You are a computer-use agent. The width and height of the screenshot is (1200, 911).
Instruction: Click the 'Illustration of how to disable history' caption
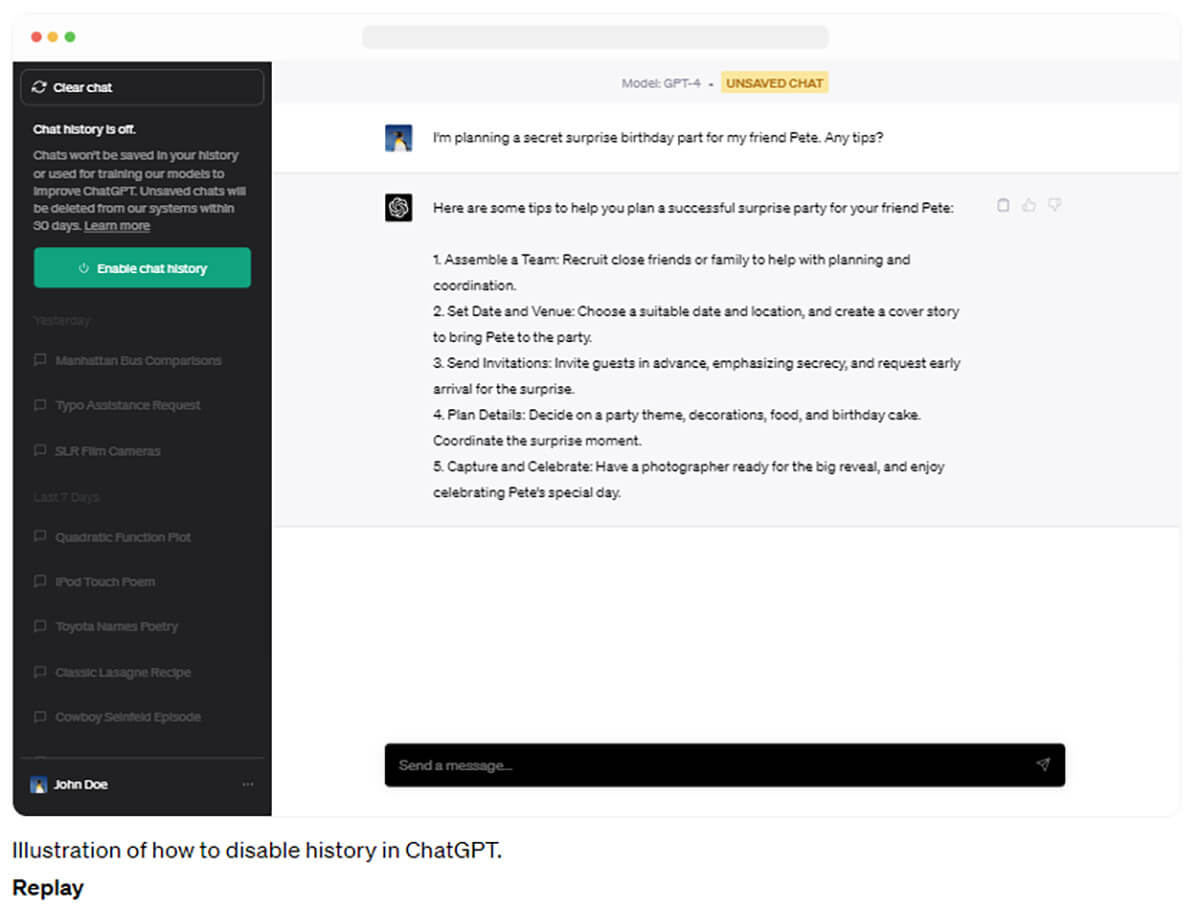click(x=257, y=851)
